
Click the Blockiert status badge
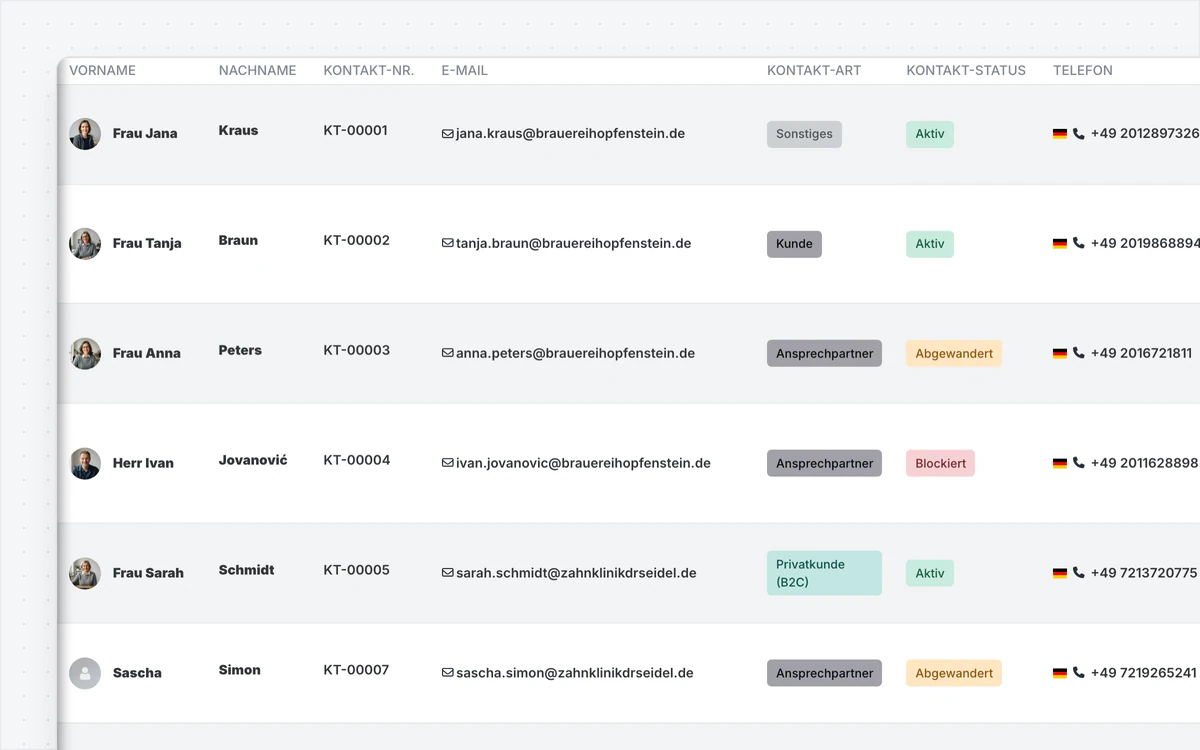point(940,464)
